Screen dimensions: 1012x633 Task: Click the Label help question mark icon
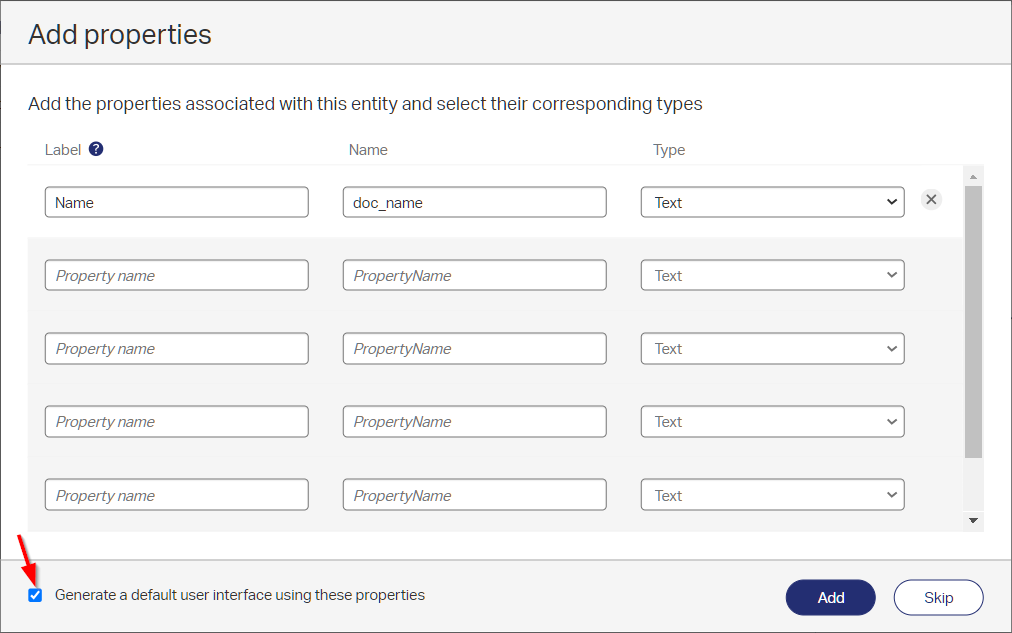[x=96, y=149]
